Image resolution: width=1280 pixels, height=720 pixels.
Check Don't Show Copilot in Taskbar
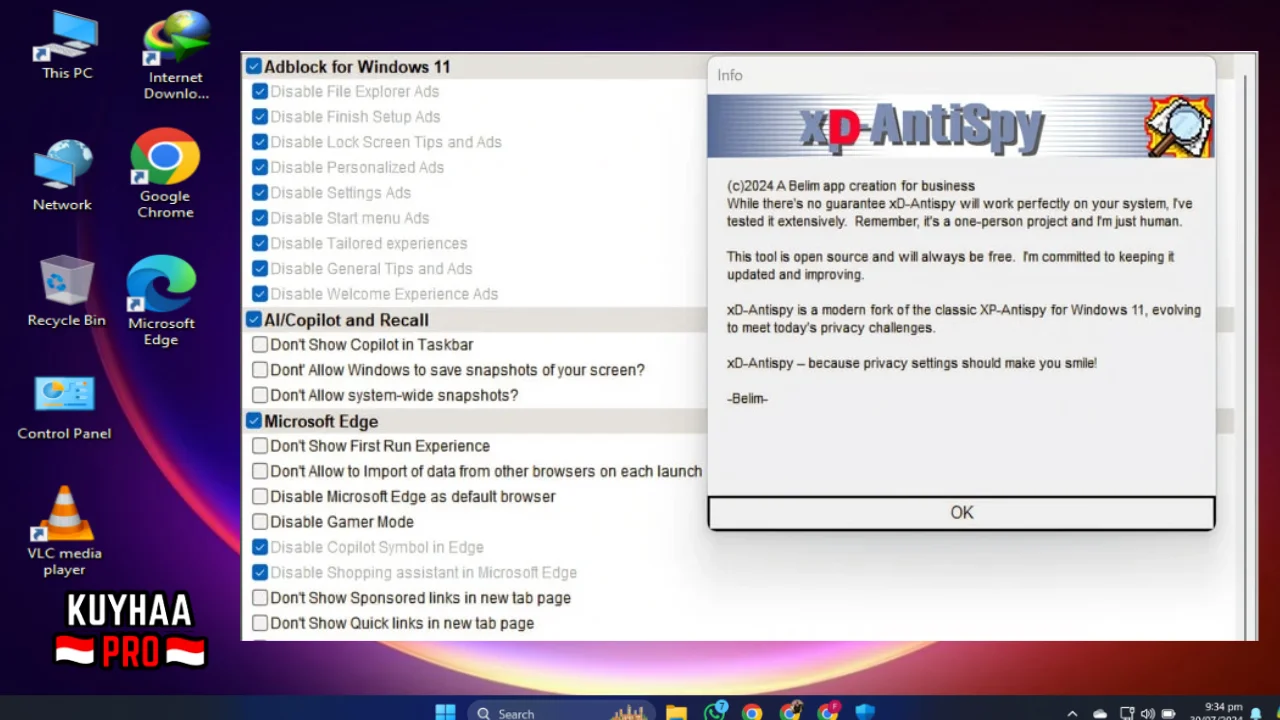click(x=260, y=345)
